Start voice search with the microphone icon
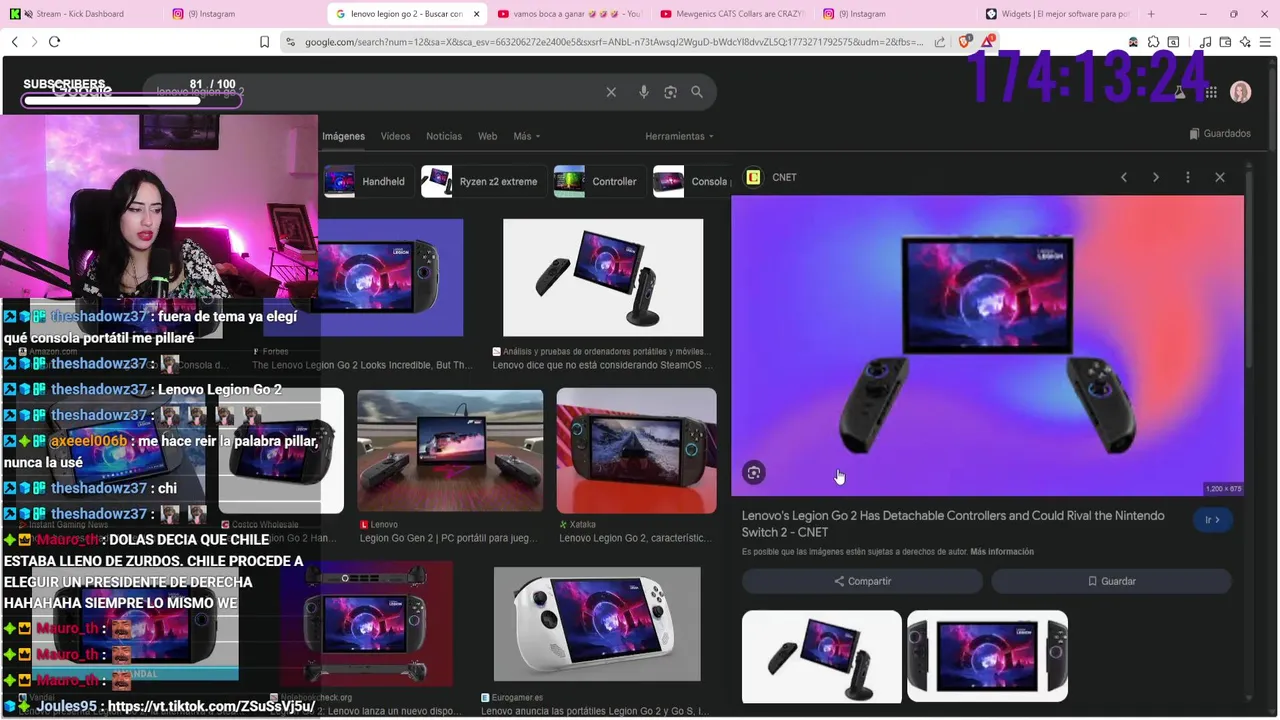1280x720 pixels. (x=643, y=92)
